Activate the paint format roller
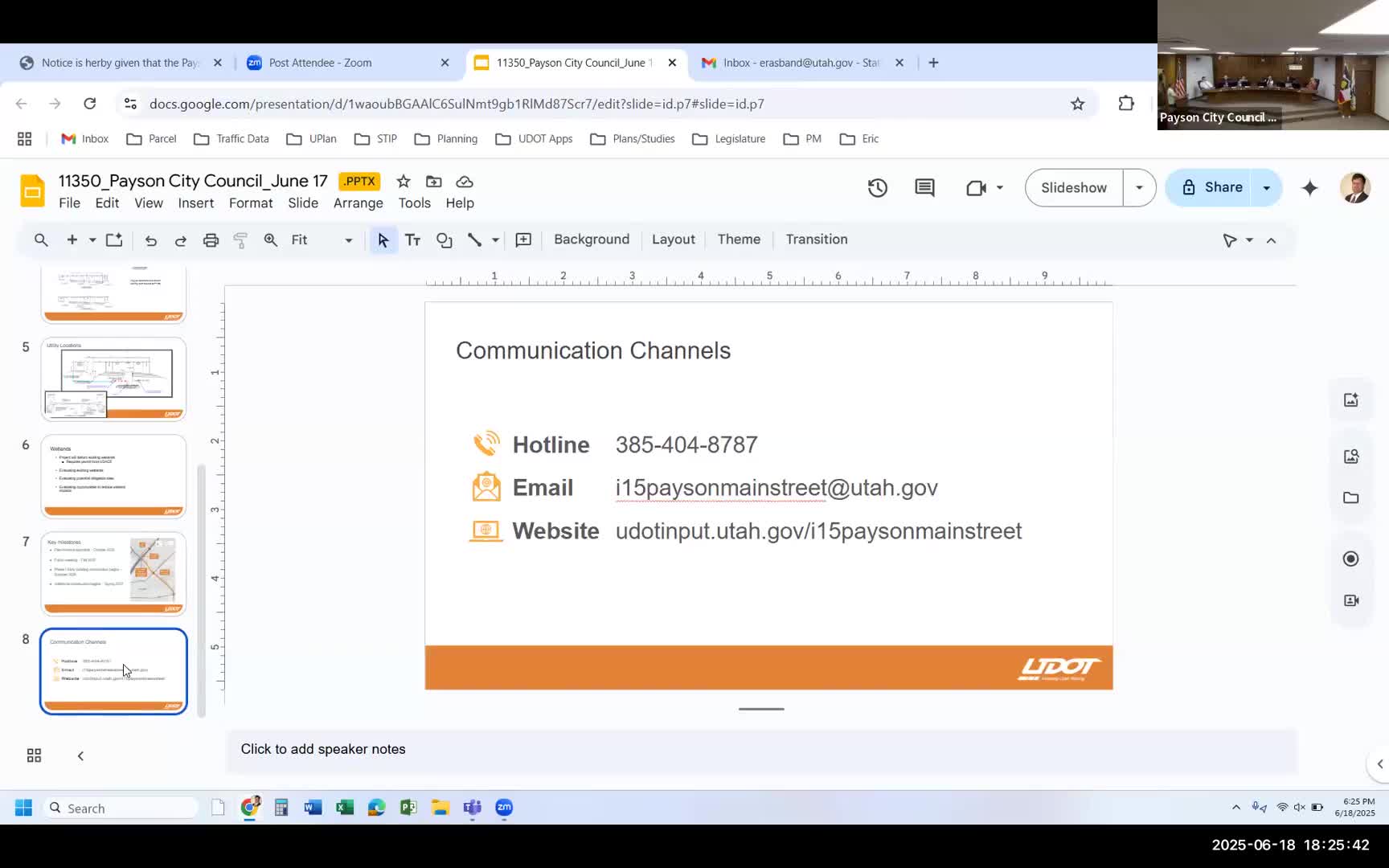This screenshot has width=1389, height=868. 240,240
